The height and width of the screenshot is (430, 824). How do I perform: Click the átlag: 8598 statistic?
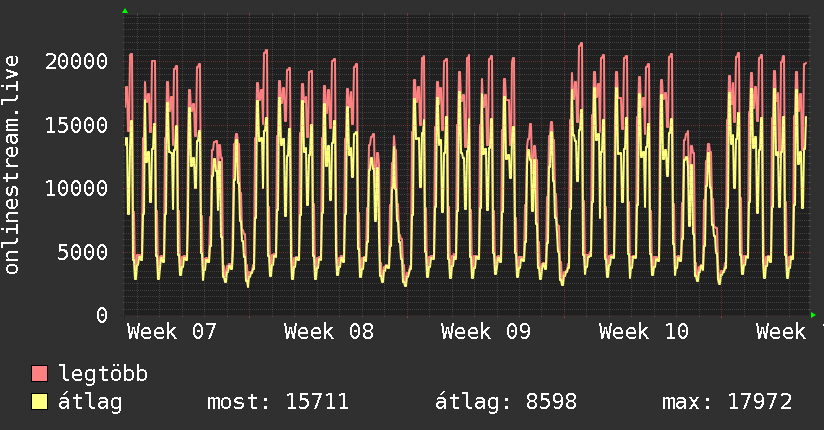click(x=505, y=402)
